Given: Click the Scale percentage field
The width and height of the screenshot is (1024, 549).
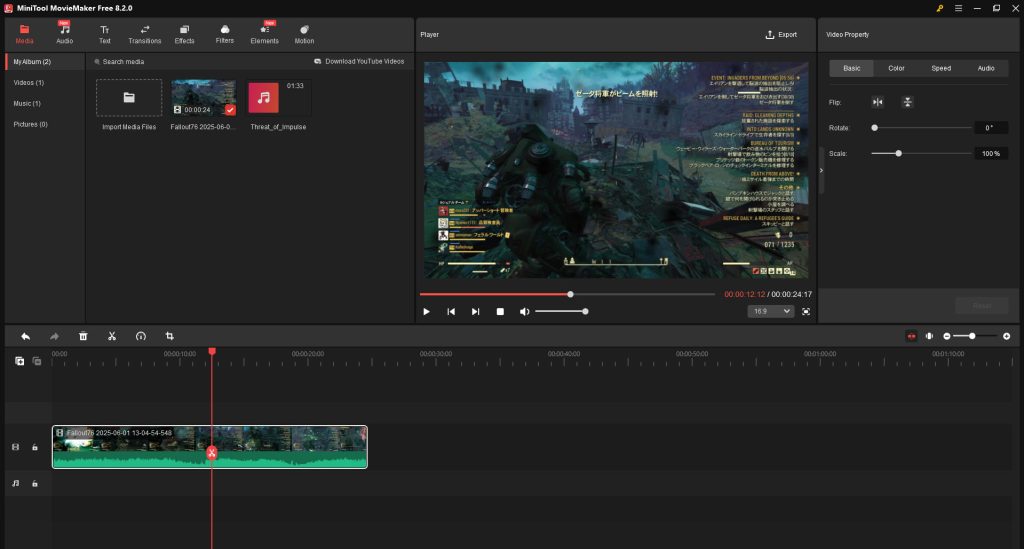Looking at the screenshot, I should (991, 153).
